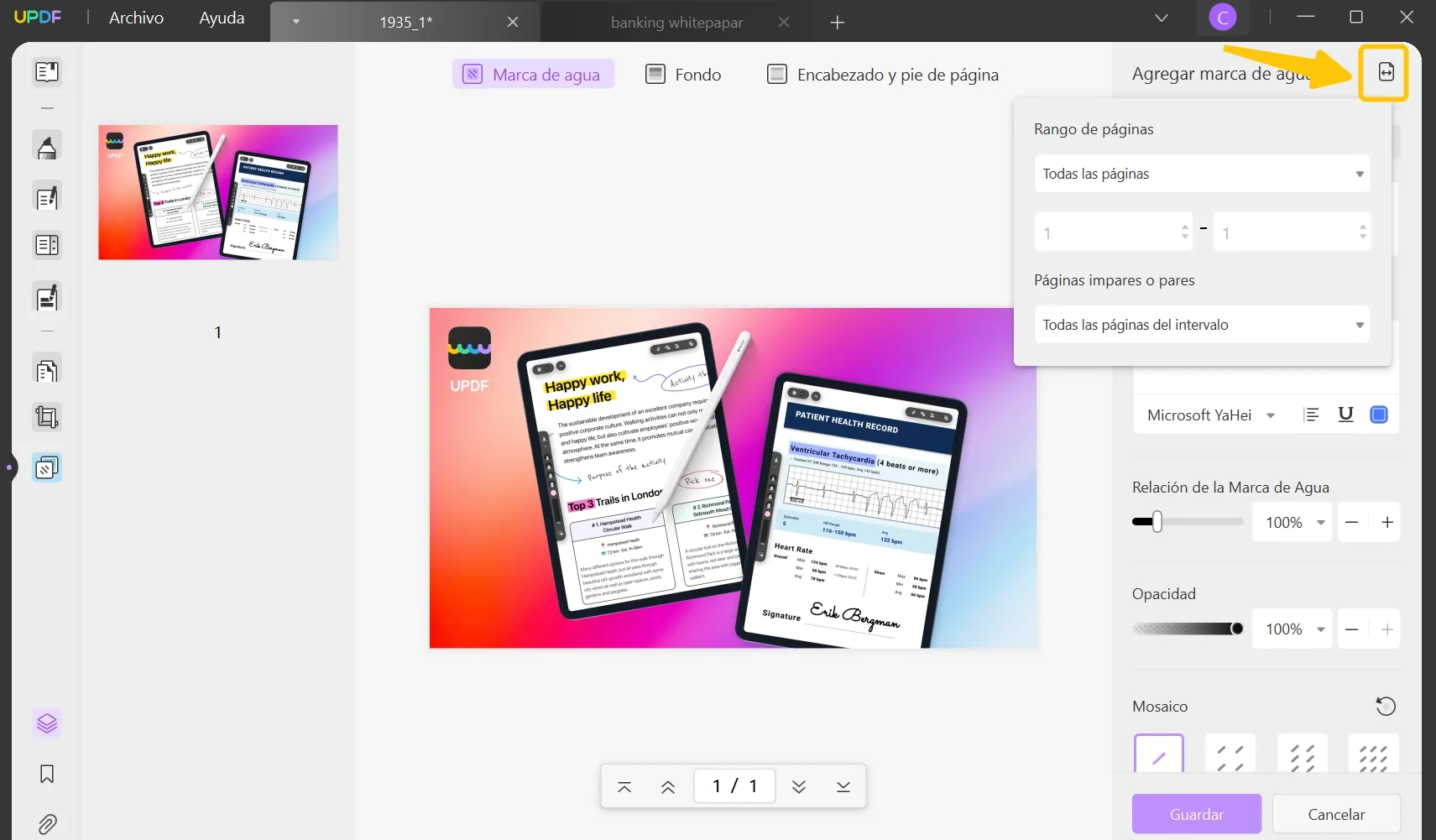
Task: Open the Microsoft YaHei font dropdown
Action: pos(1210,415)
